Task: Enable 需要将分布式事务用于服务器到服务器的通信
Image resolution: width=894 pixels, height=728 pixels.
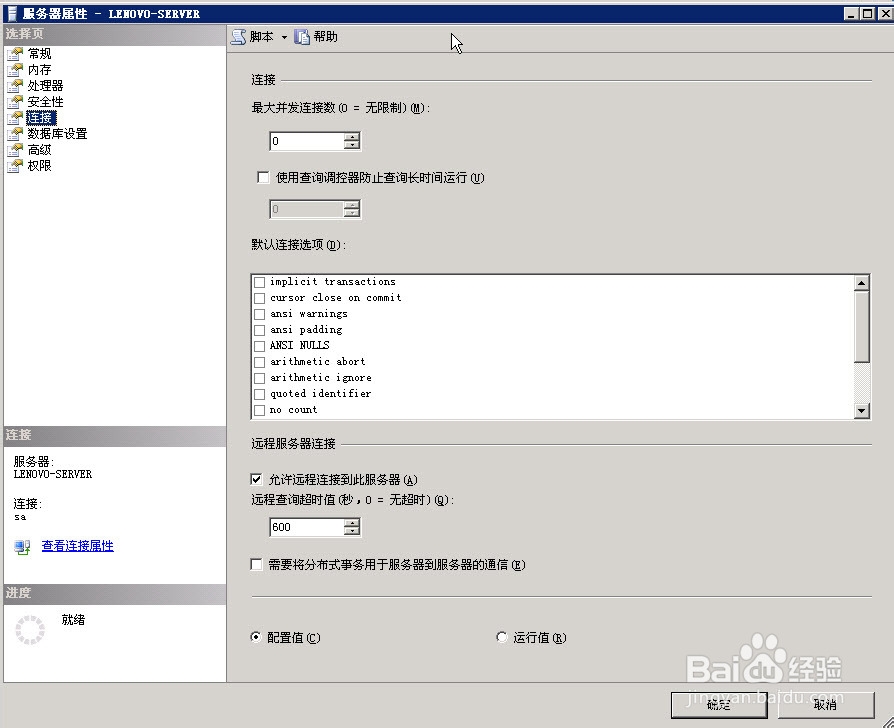Action: (x=256, y=564)
